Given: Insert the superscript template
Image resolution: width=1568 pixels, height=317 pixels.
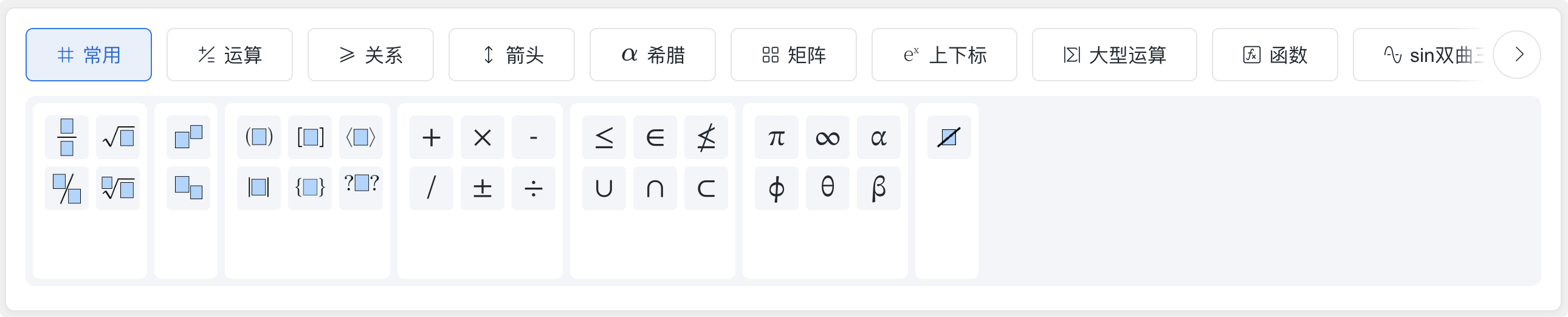Looking at the screenshot, I should (x=188, y=137).
